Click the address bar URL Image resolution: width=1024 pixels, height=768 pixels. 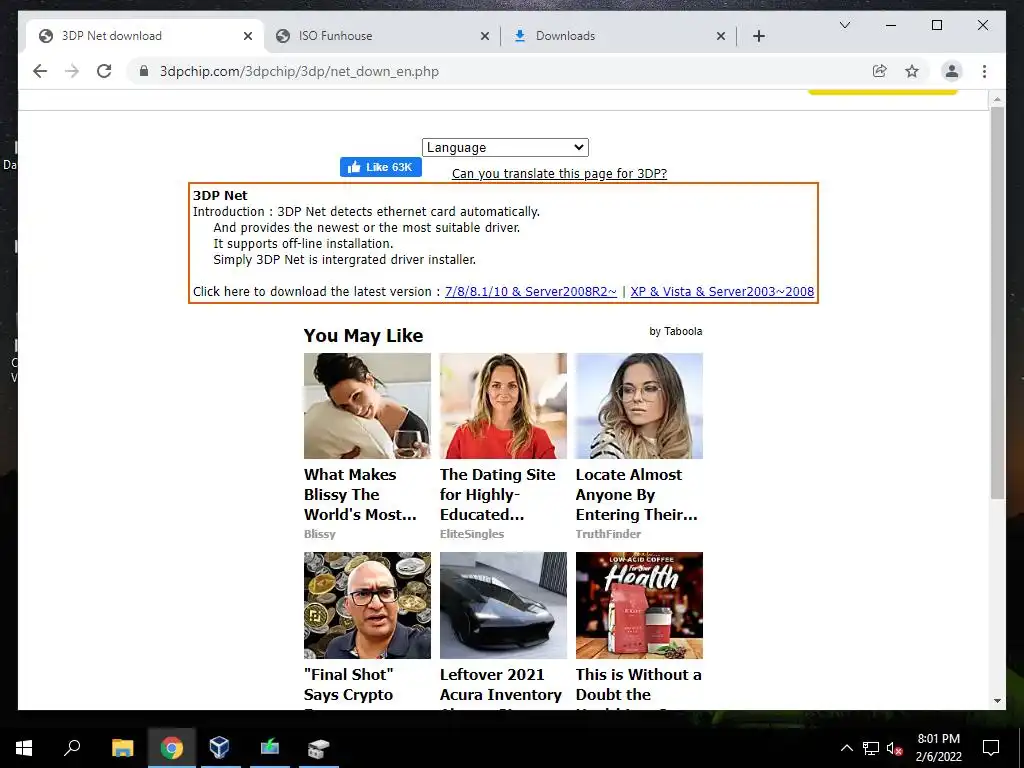[x=299, y=71]
